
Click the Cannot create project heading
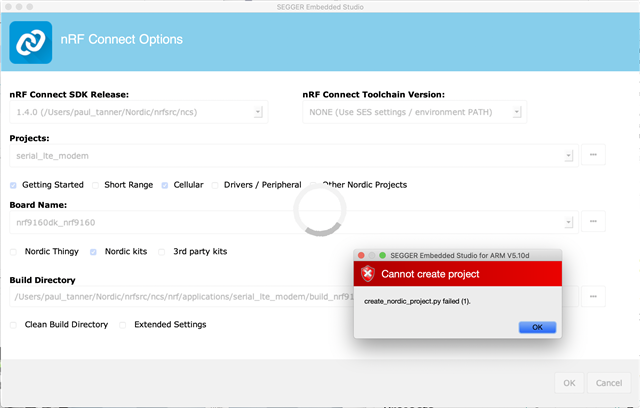click(x=430, y=274)
